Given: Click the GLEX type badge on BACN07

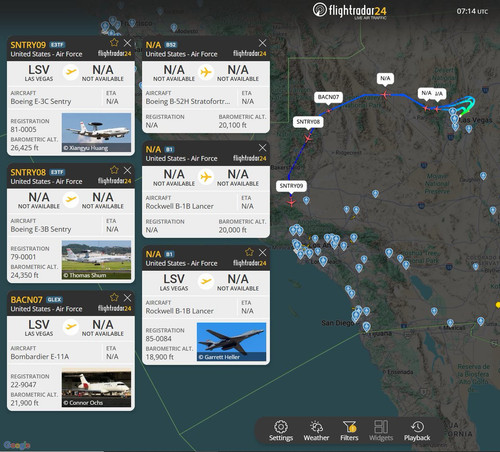Looking at the screenshot, I should [x=54, y=300].
